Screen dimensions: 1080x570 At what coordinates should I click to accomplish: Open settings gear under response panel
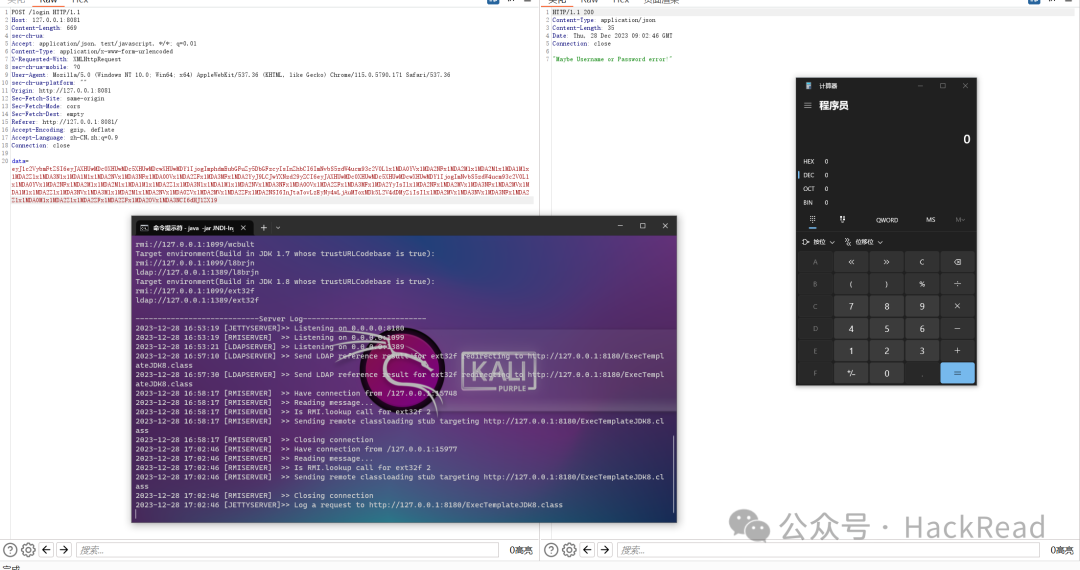(569, 549)
